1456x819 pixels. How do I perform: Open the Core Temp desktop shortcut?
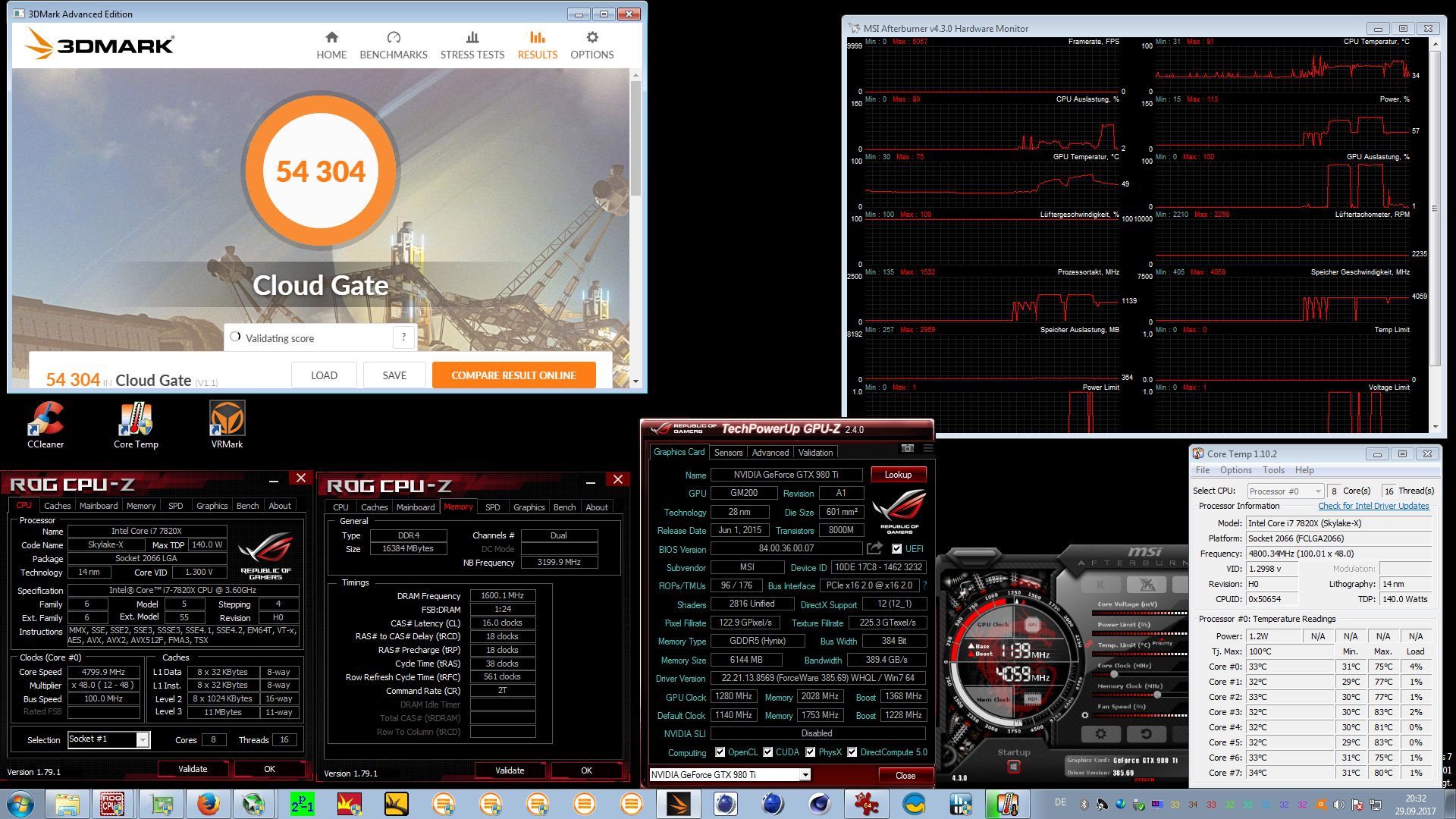coord(136,425)
